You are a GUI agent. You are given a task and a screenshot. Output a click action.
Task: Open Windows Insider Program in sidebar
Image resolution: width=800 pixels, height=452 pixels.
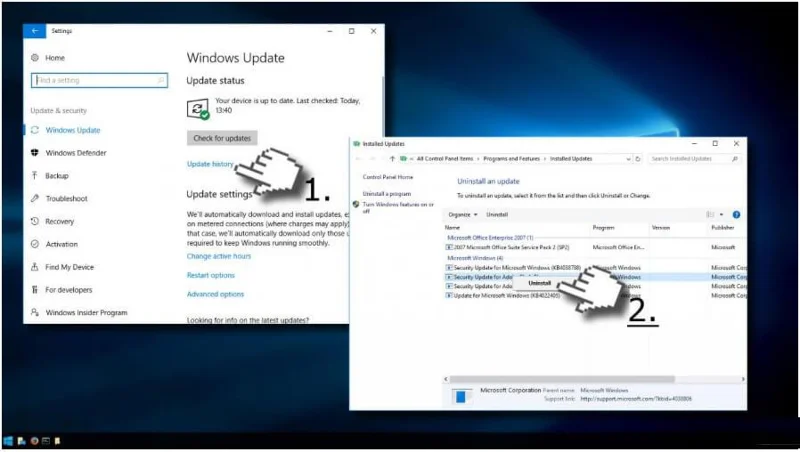(x=86, y=313)
